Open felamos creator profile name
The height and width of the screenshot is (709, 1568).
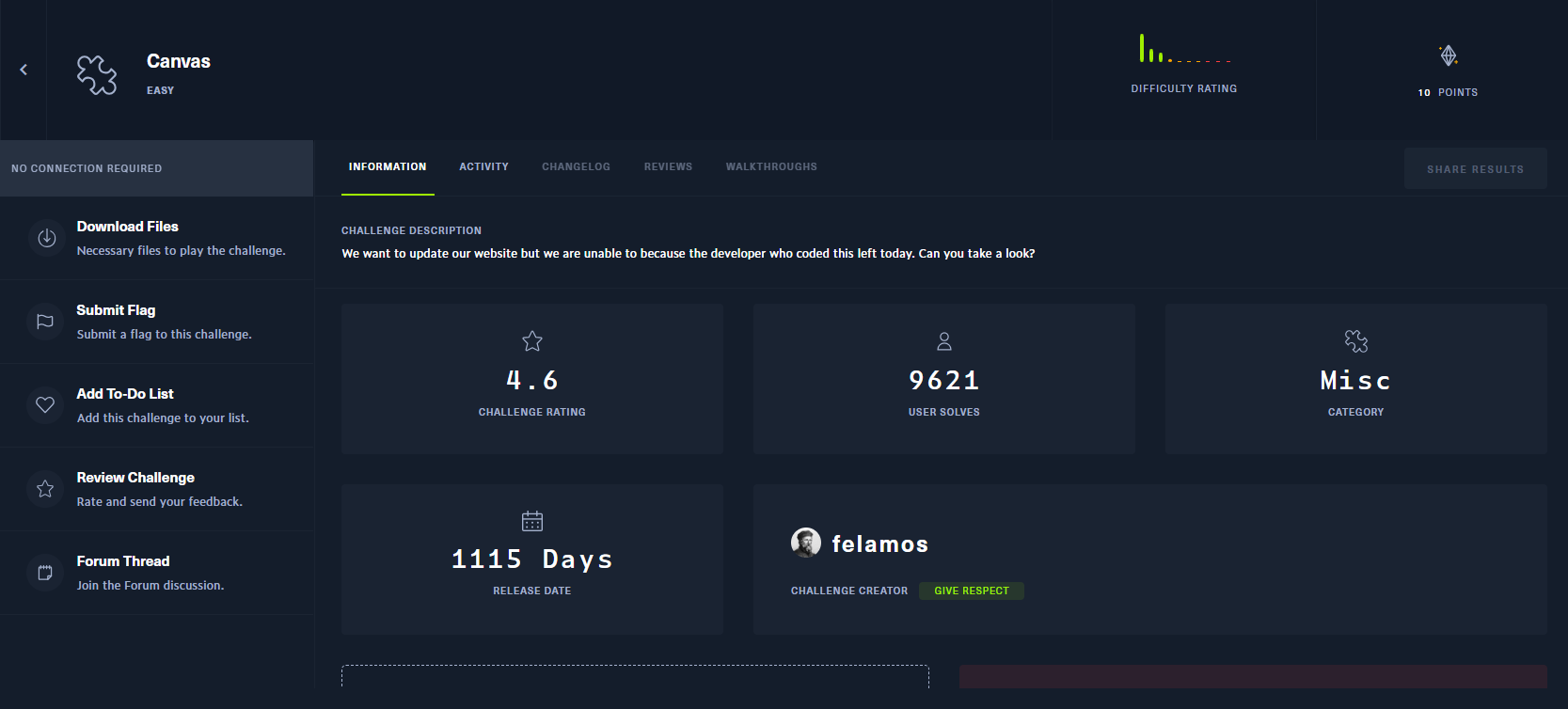click(879, 544)
